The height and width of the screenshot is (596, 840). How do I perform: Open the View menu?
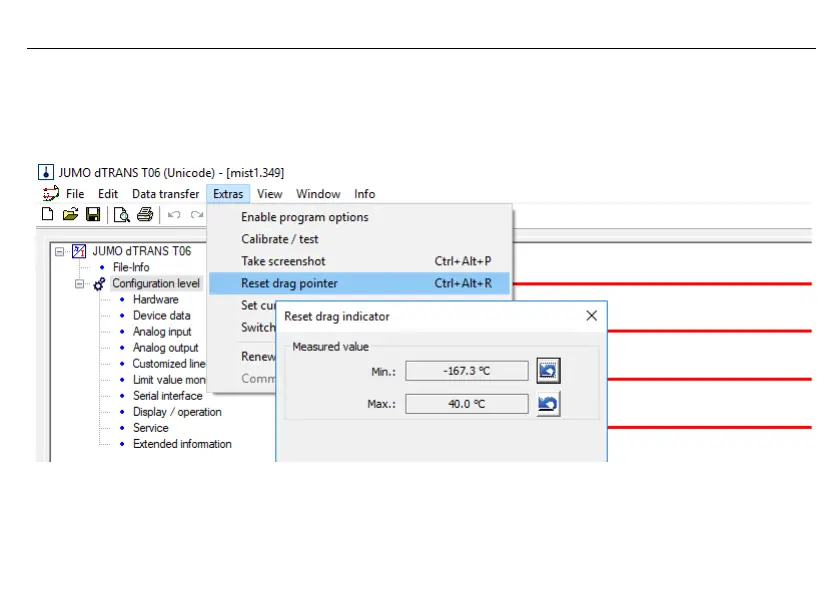coord(269,194)
